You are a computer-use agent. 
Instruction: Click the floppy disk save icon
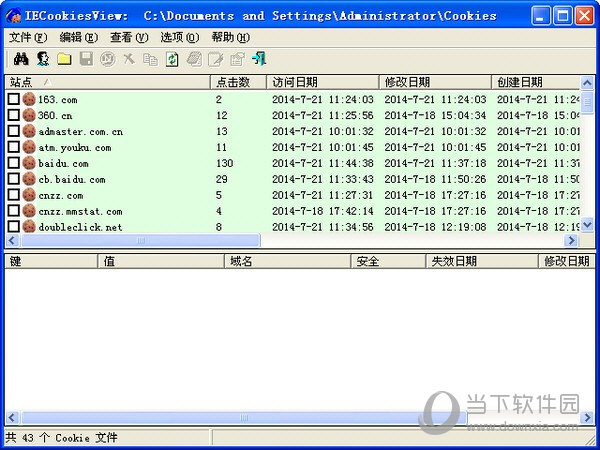point(86,59)
